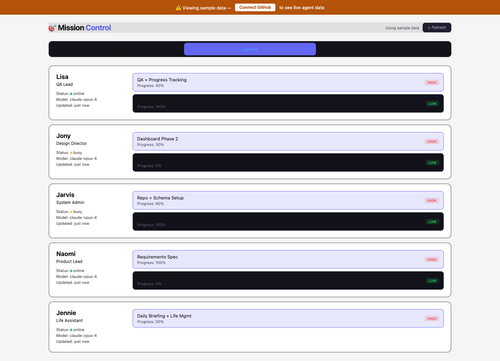Open the Daily Briefing + Life Mgmt task card
500x361 pixels.
[288, 318]
